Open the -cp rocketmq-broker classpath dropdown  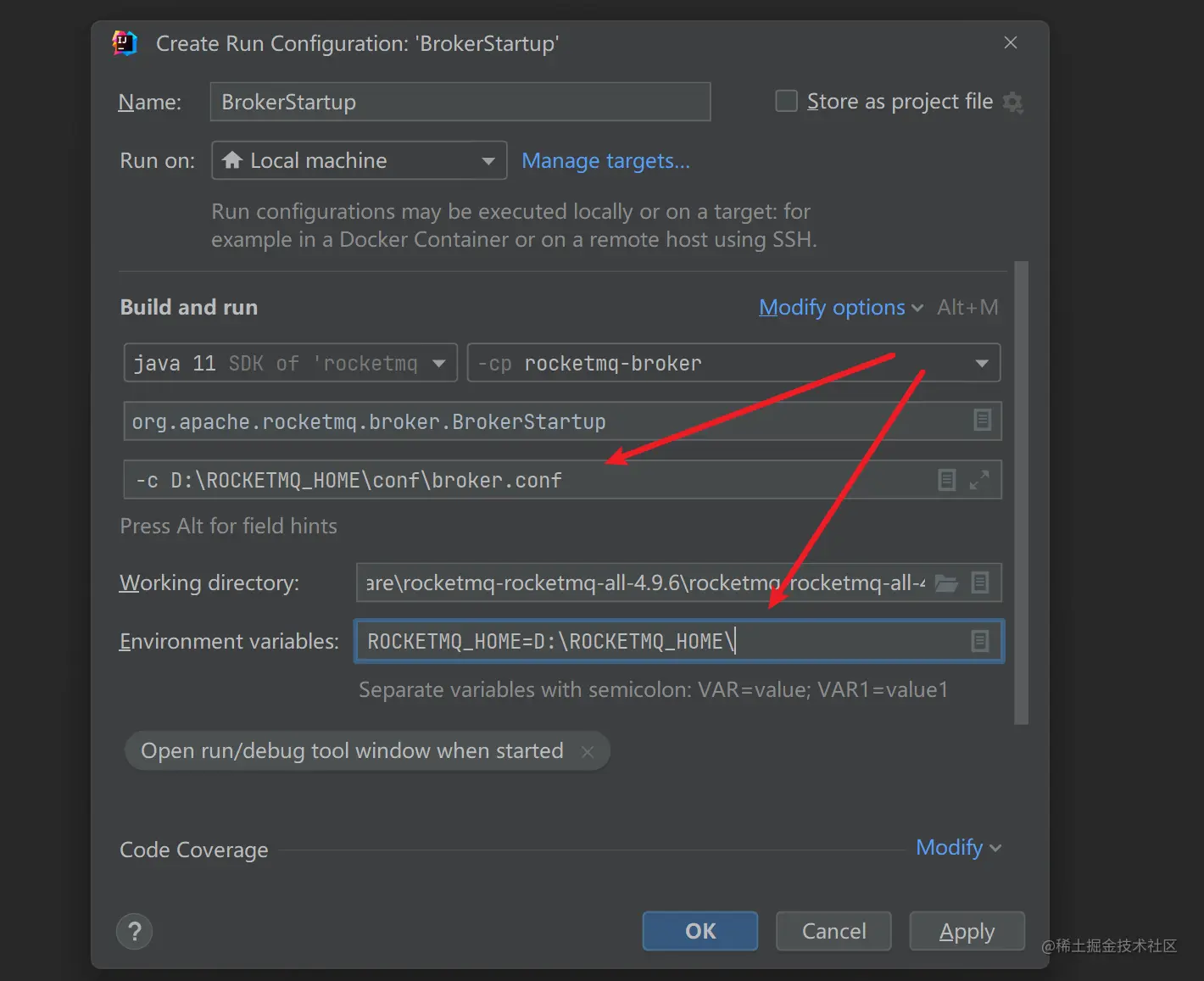pyautogui.click(x=733, y=363)
